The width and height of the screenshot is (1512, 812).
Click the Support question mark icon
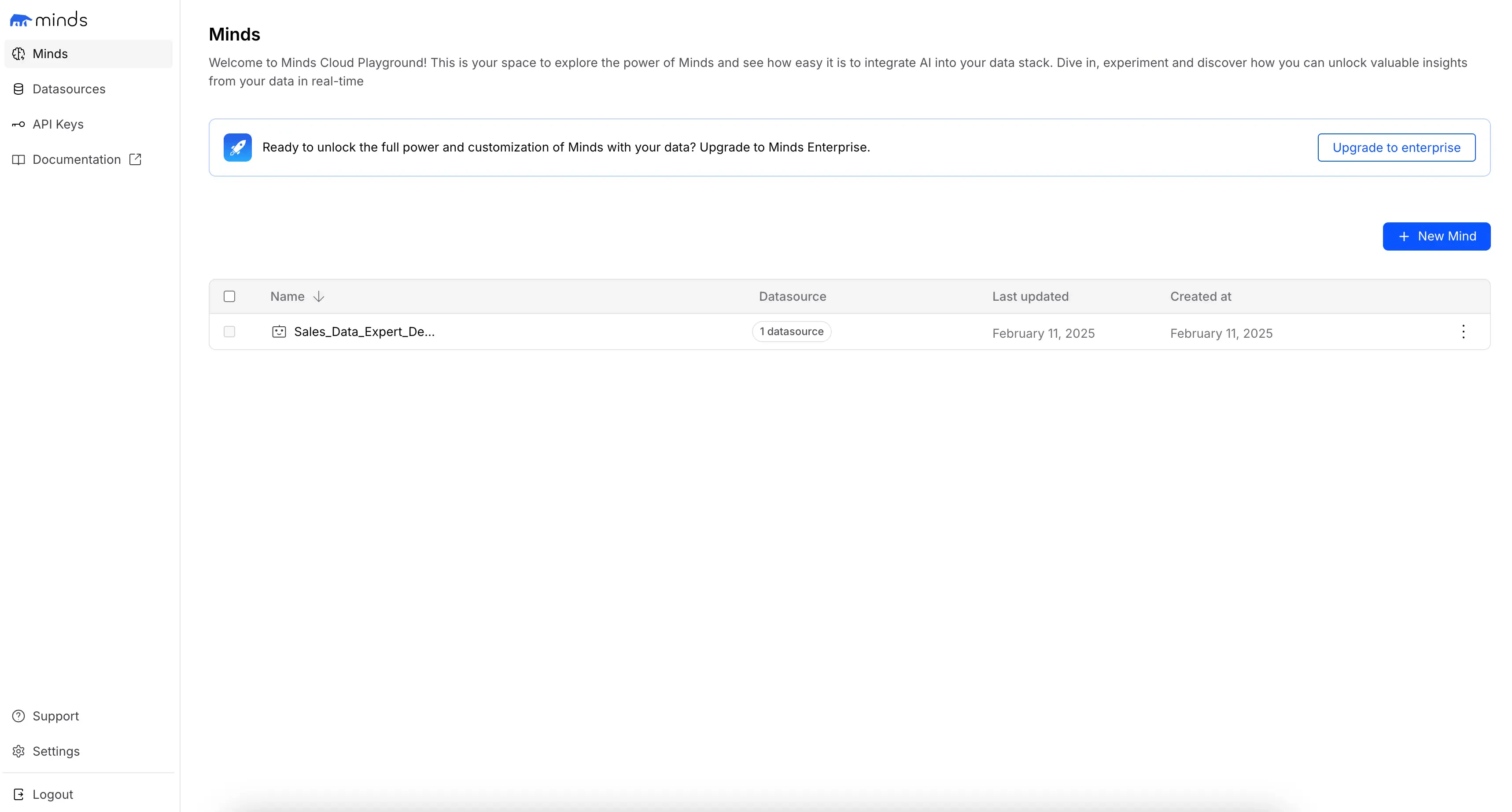pos(19,716)
